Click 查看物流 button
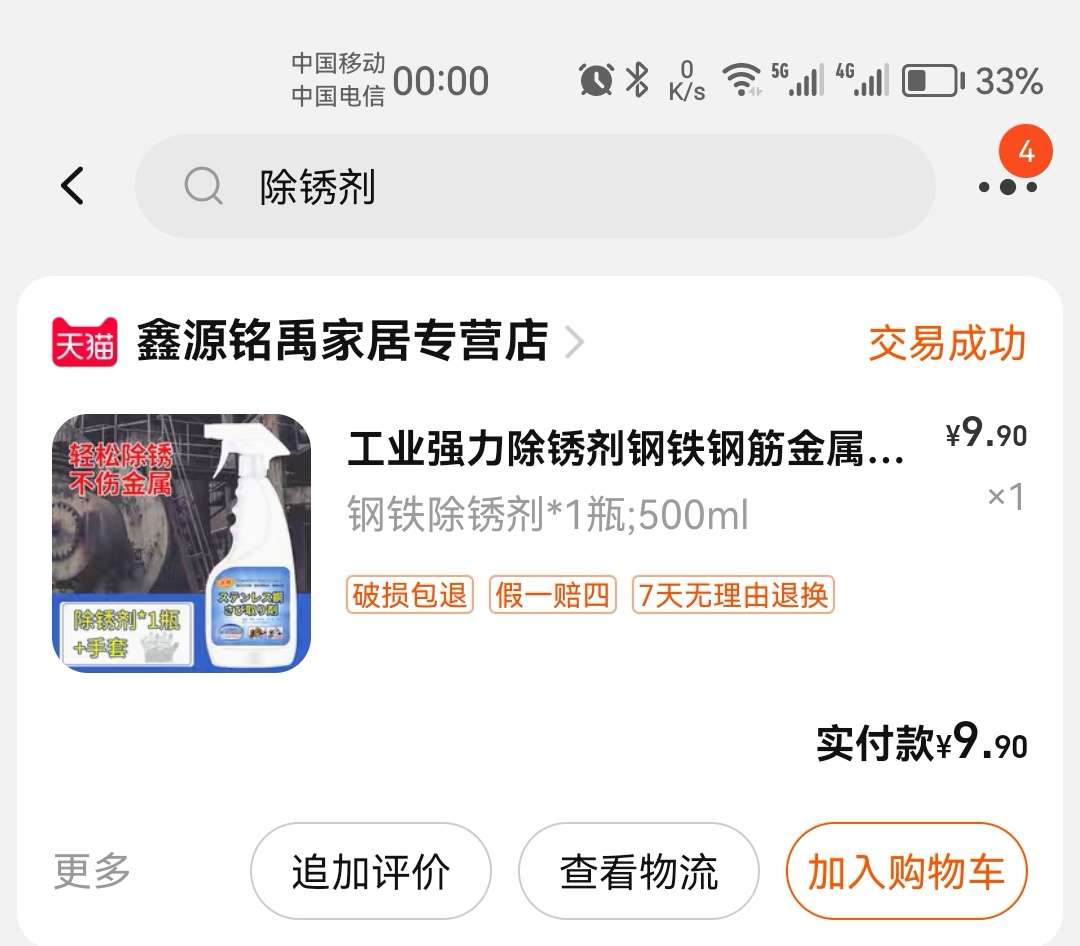Image resolution: width=1080 pixels, height=946 pixels. (638, 871)
